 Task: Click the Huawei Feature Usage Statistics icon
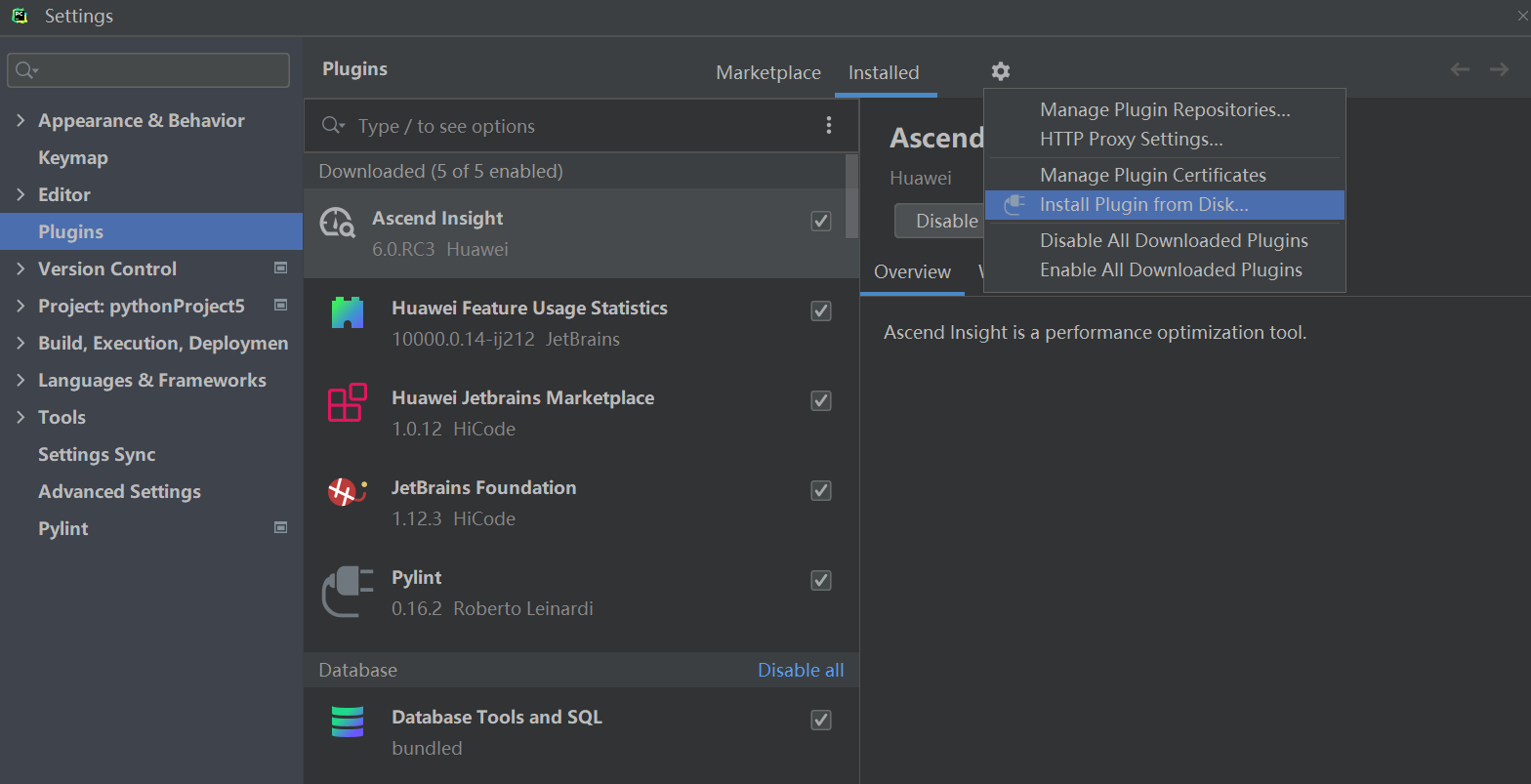[x=347, y=312]
